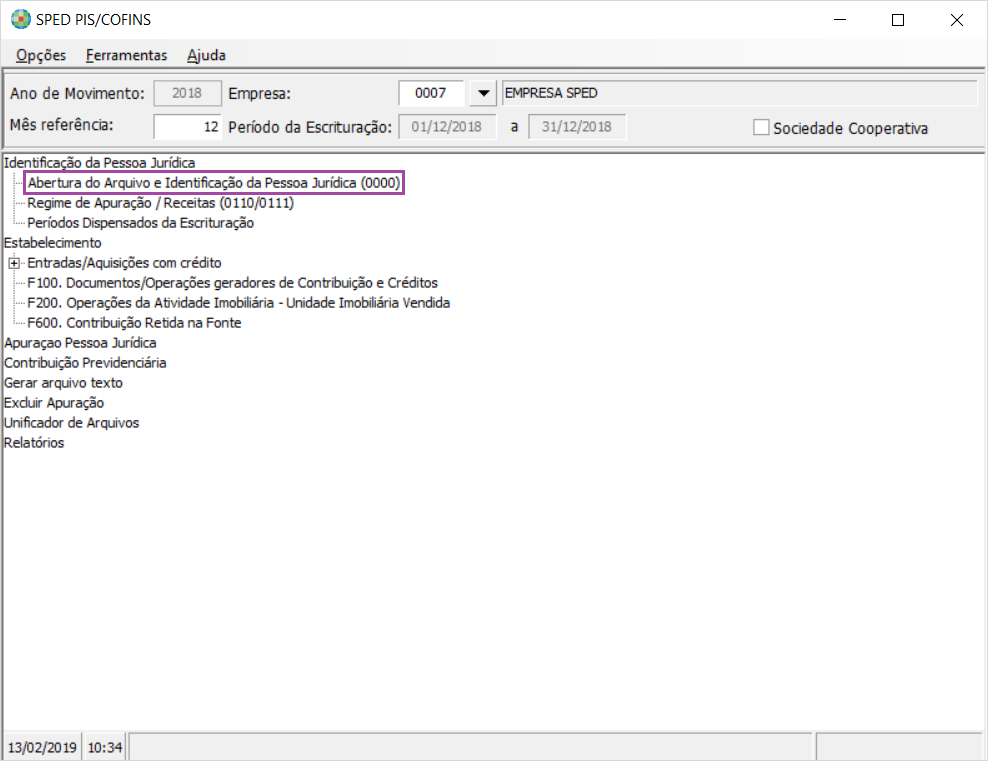Viewport: 988px width, 761px height.
Task: Expand Entradas/Aquisições com crédito node
Action: [14, 263]
